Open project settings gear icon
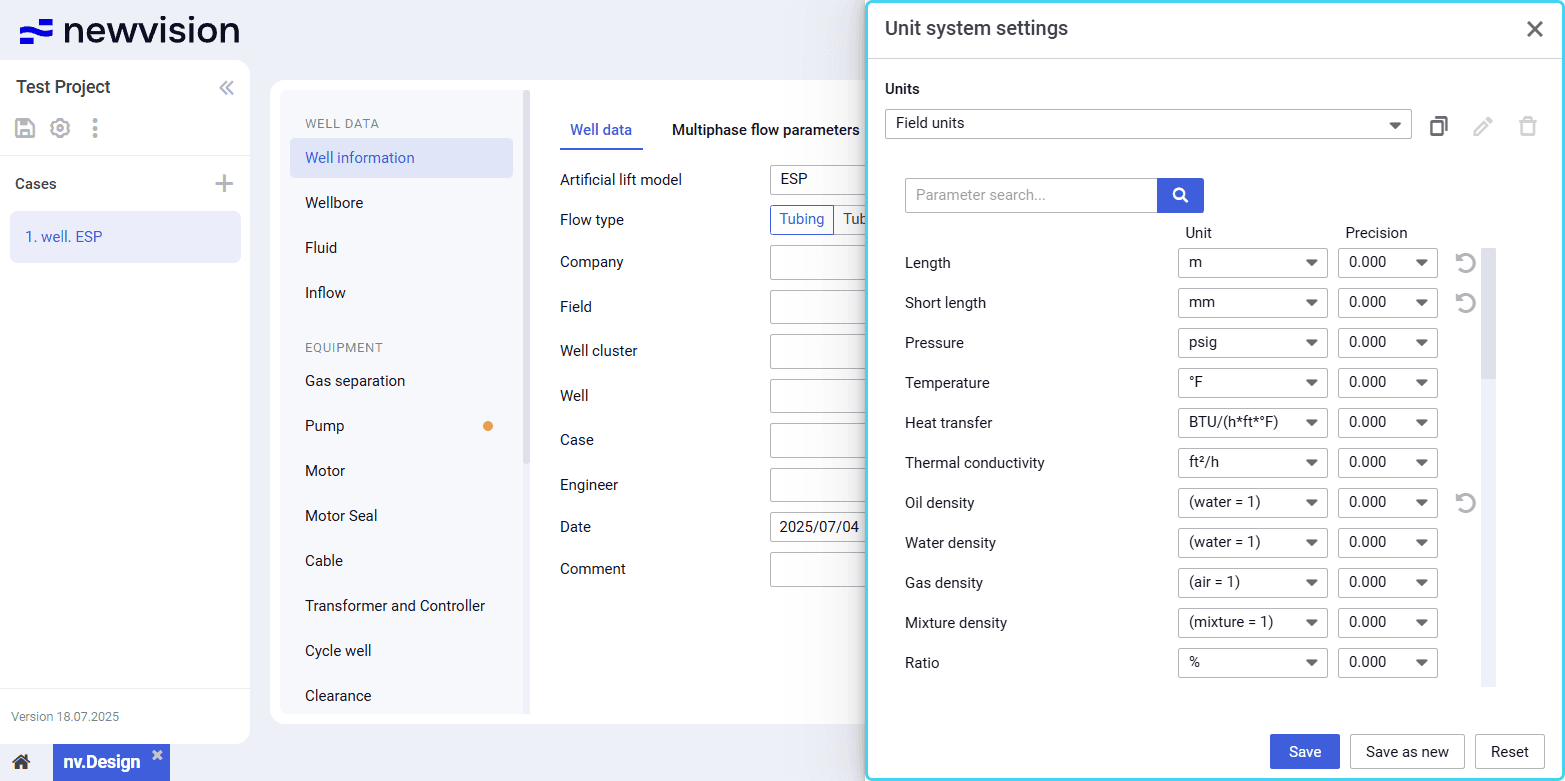 60,128
